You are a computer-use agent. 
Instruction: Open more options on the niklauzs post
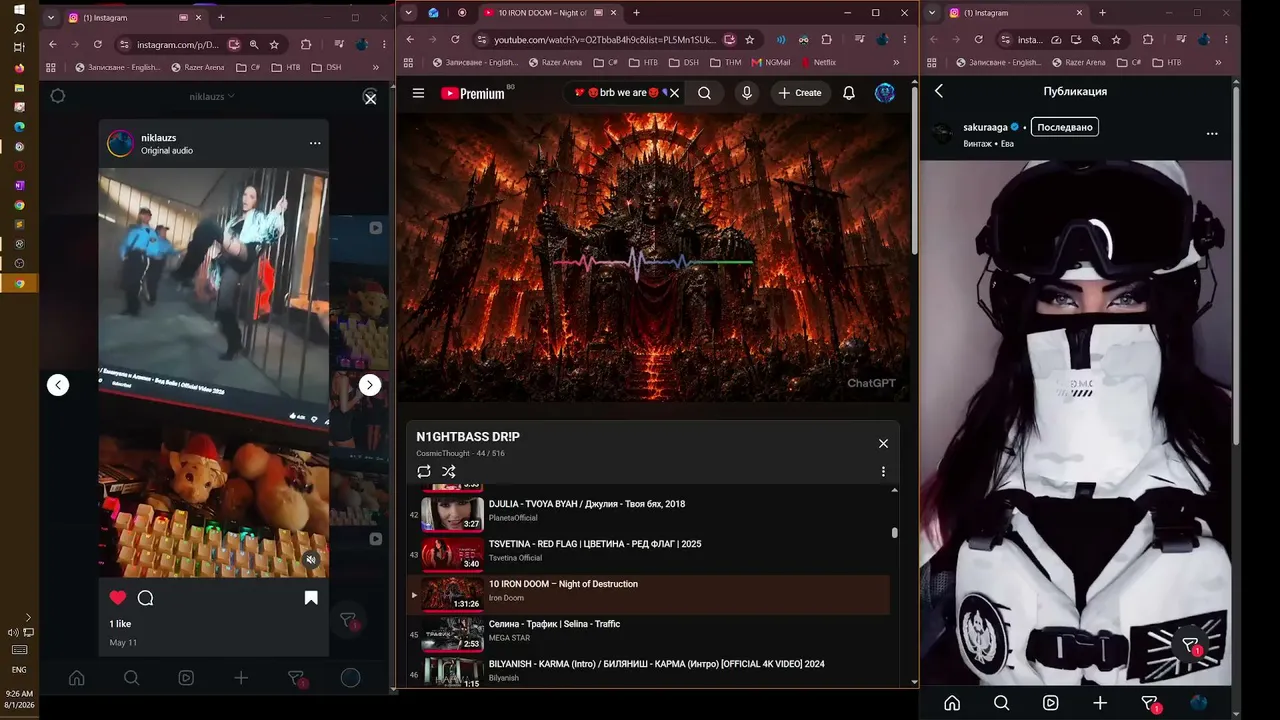pos(315,143)
